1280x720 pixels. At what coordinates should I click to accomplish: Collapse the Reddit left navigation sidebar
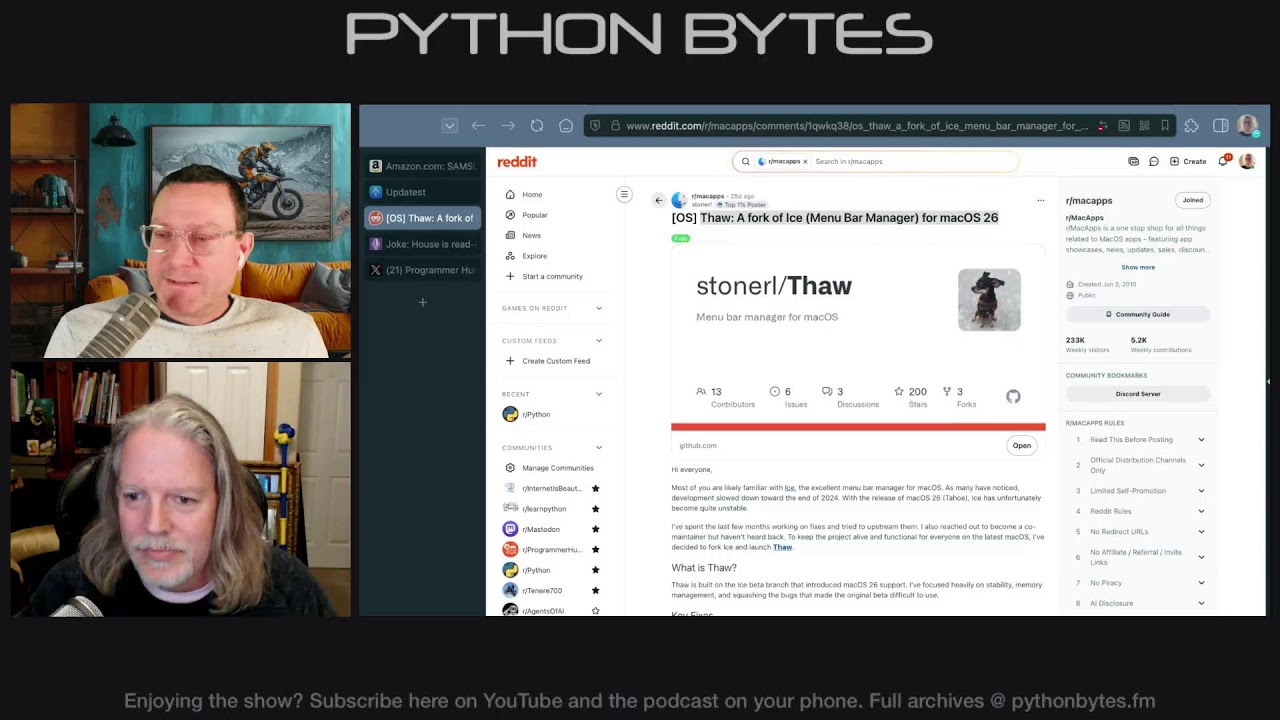(624, 194)
